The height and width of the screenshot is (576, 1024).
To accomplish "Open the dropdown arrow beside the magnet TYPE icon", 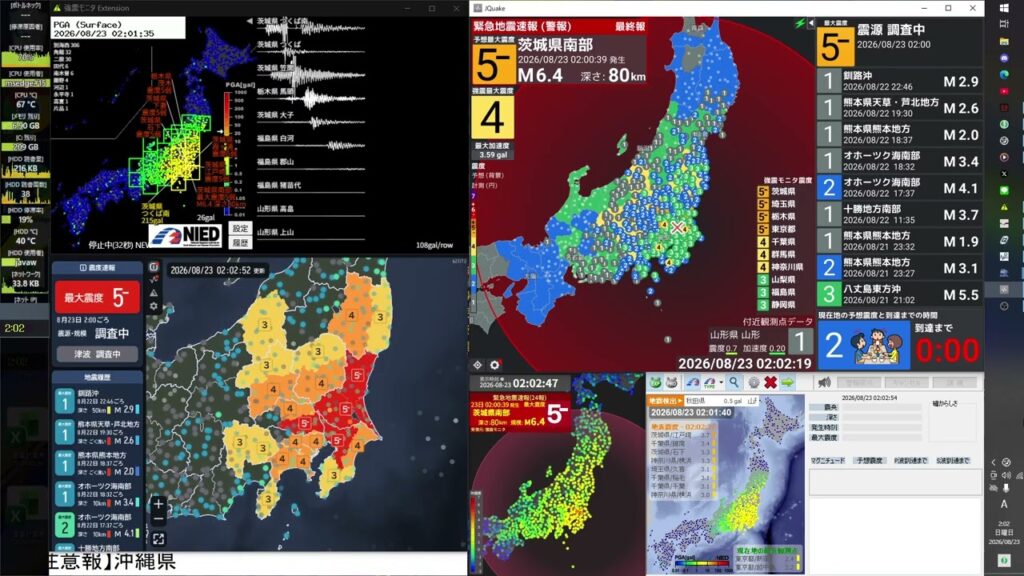I will click(x=720, y=383).
